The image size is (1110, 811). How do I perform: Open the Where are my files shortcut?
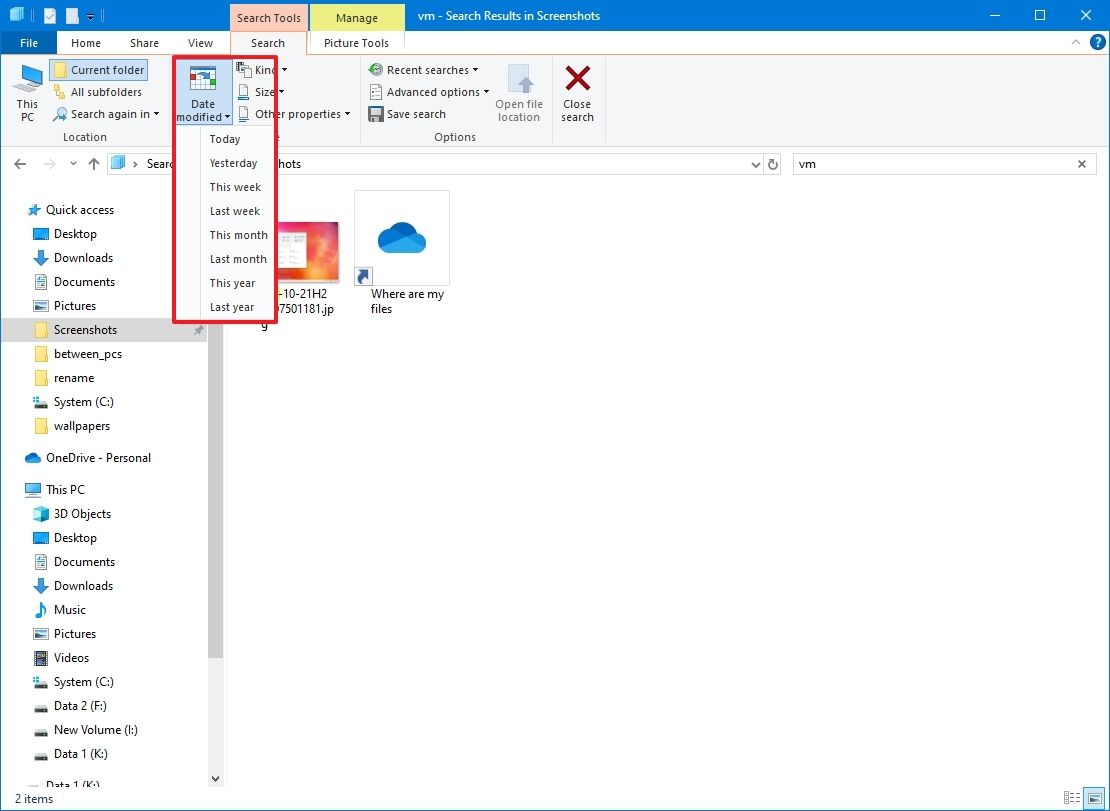point(401,238)
